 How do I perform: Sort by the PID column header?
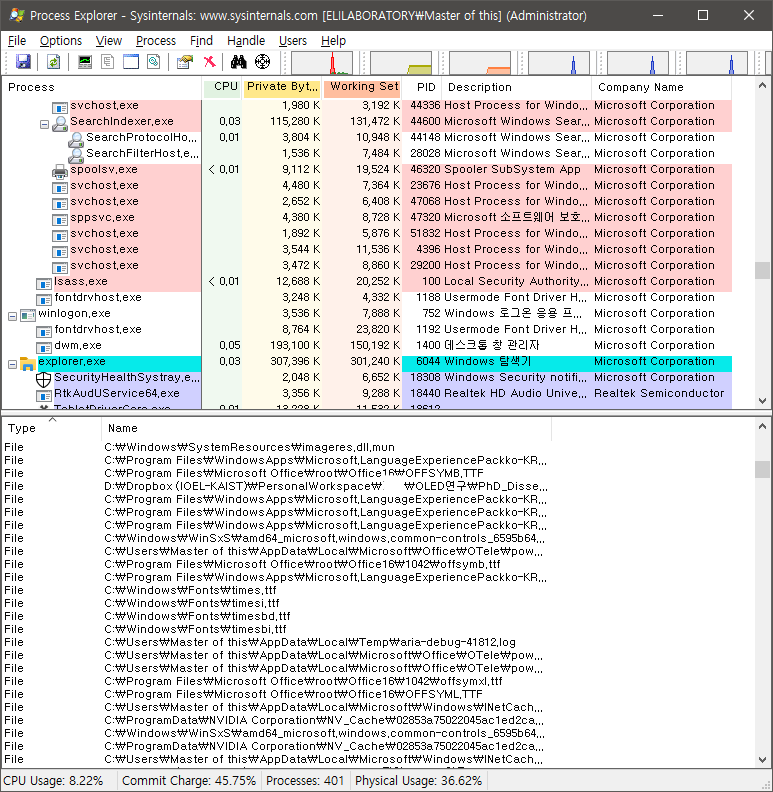click(422, 87)
